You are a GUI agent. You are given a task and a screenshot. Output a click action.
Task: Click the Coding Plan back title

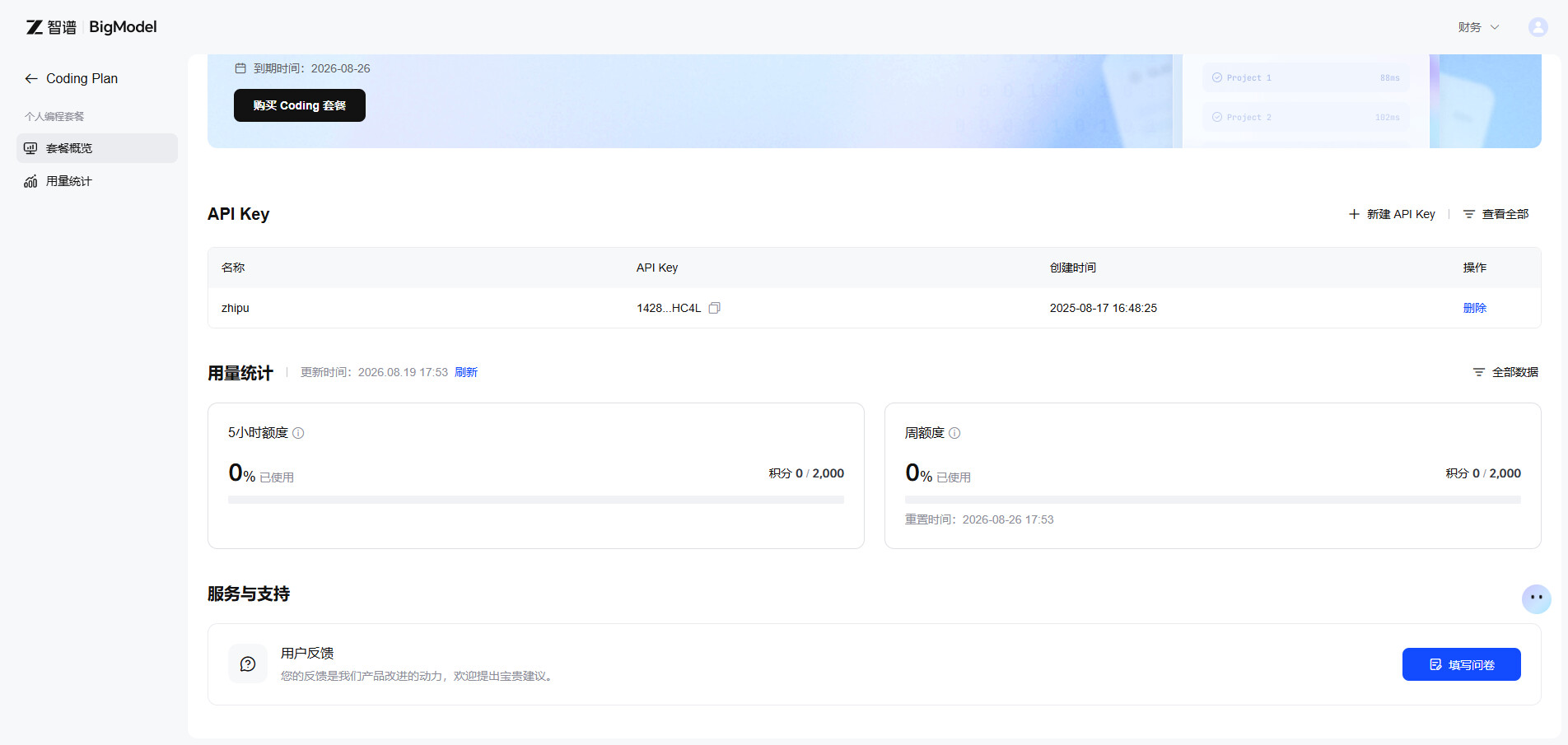(x=82, y=78)
